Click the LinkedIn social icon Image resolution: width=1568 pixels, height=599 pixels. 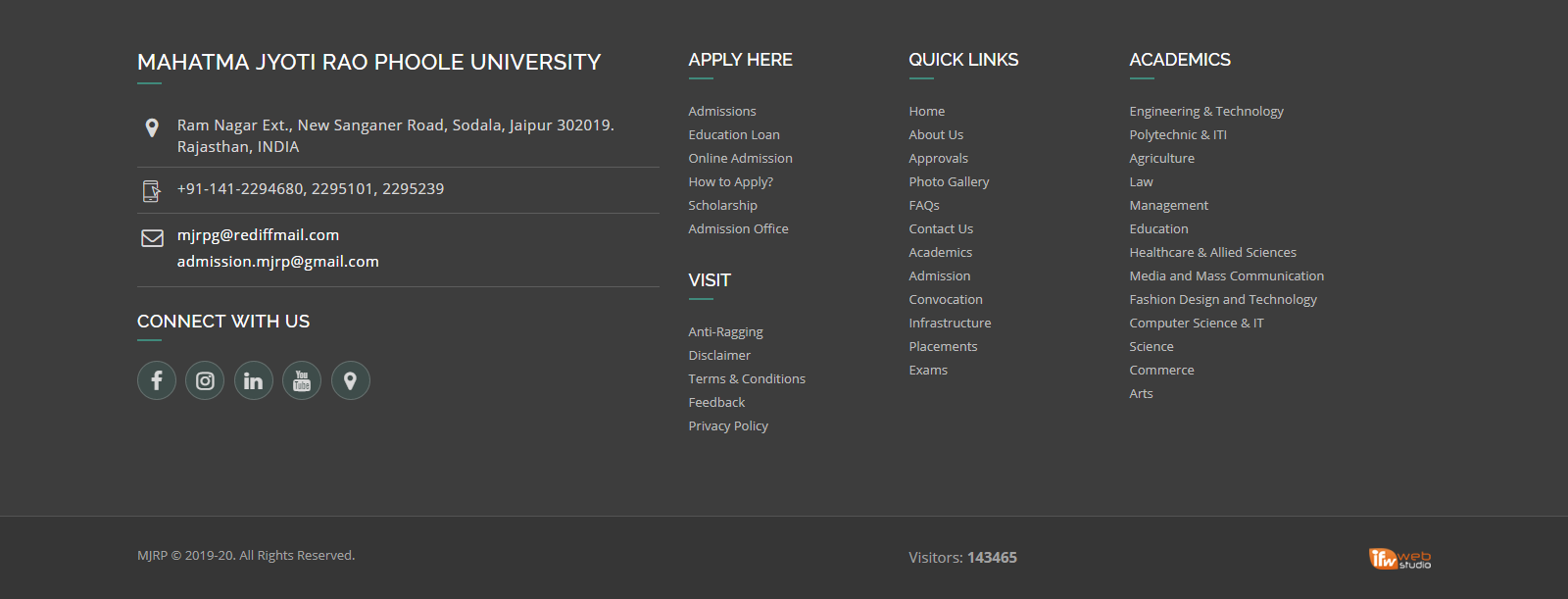click(x=253, y=380)
